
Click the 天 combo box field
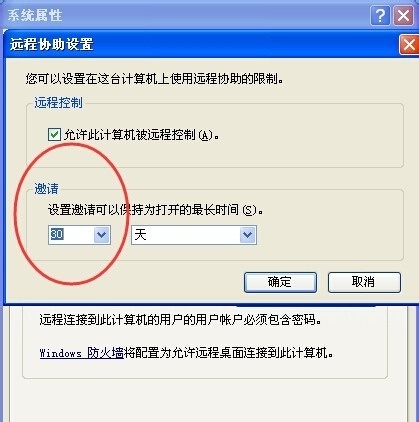pos(194,235)
